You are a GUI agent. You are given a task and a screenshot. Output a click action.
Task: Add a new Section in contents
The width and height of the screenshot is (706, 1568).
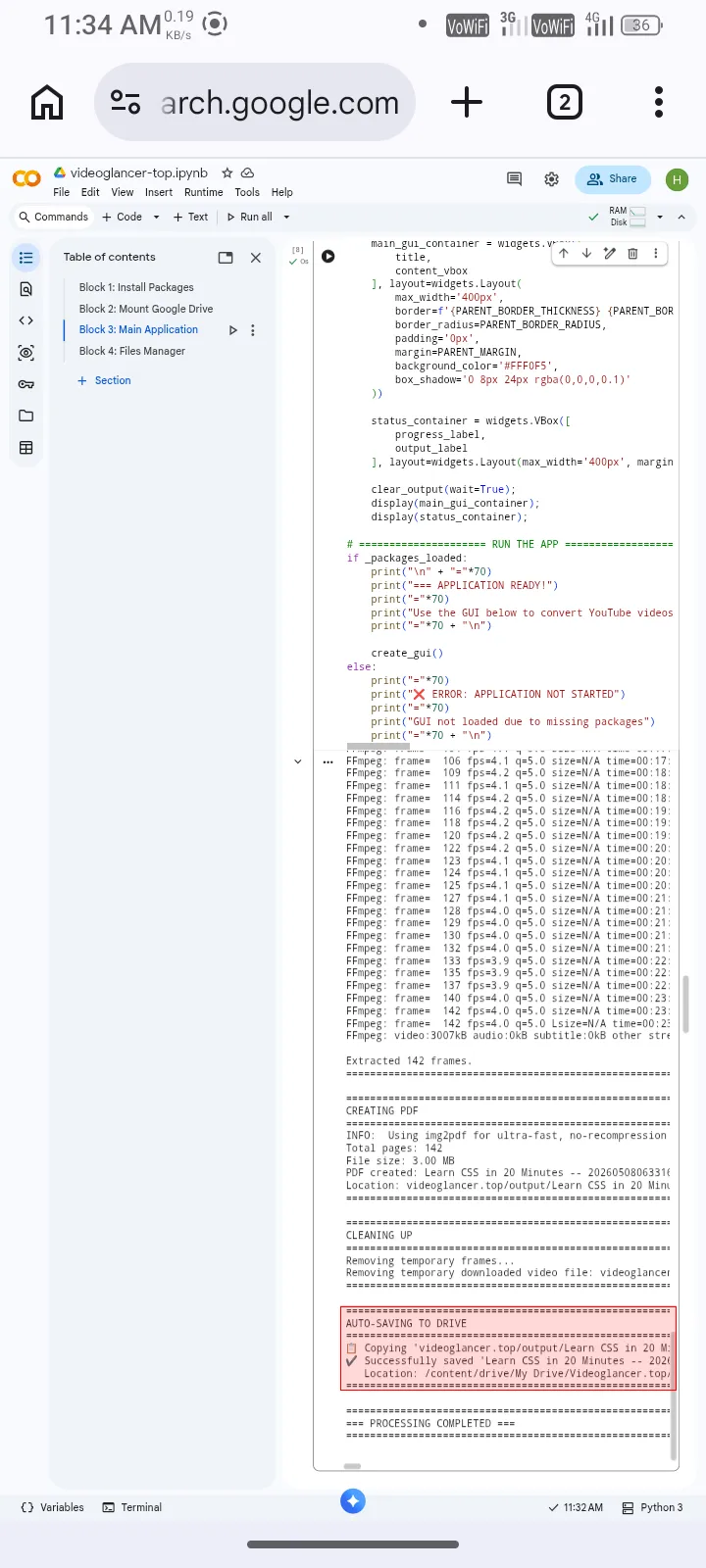click(x=104, y=380)
